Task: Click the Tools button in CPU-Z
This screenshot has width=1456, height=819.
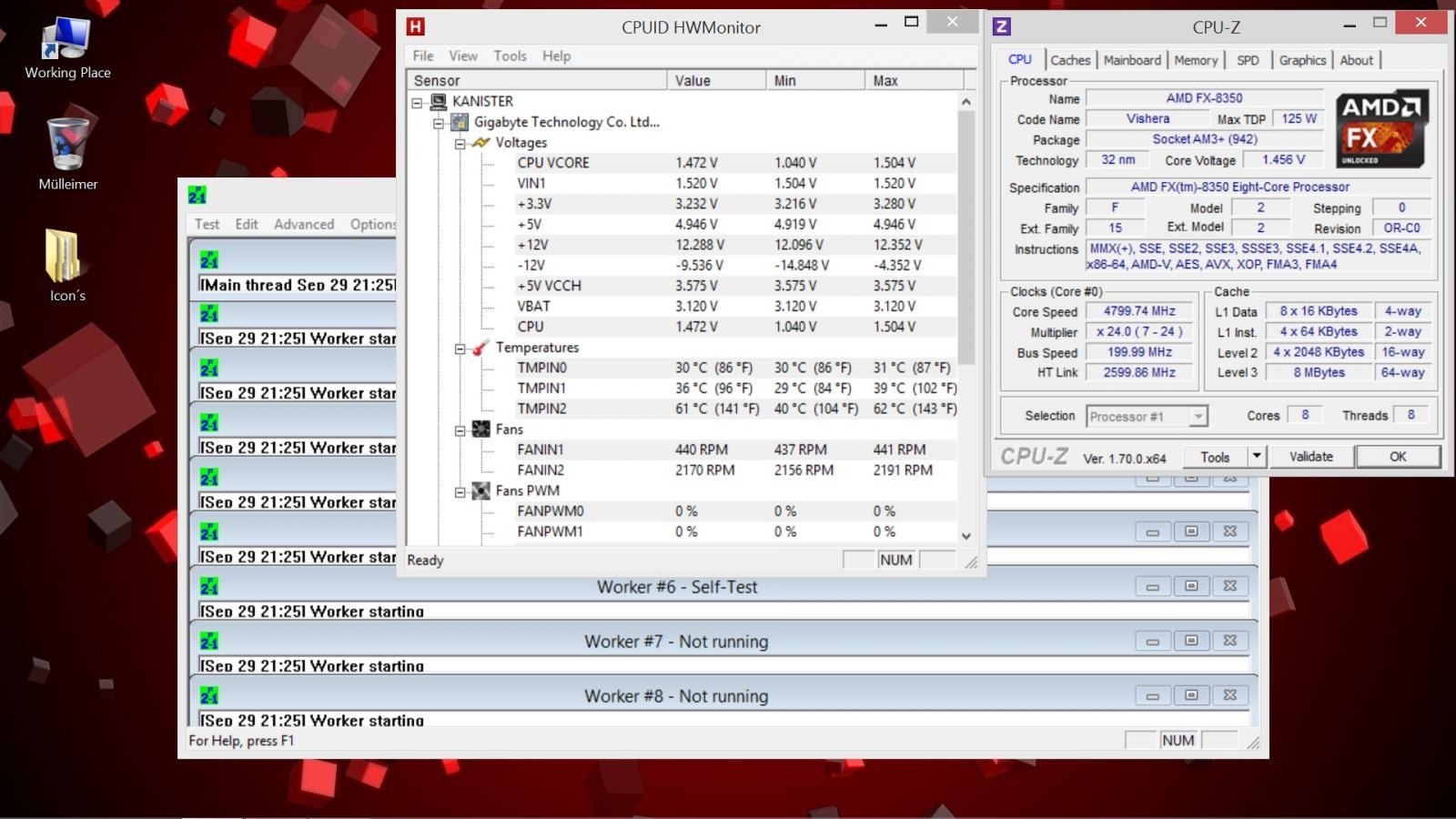Action: (1215, 457)
